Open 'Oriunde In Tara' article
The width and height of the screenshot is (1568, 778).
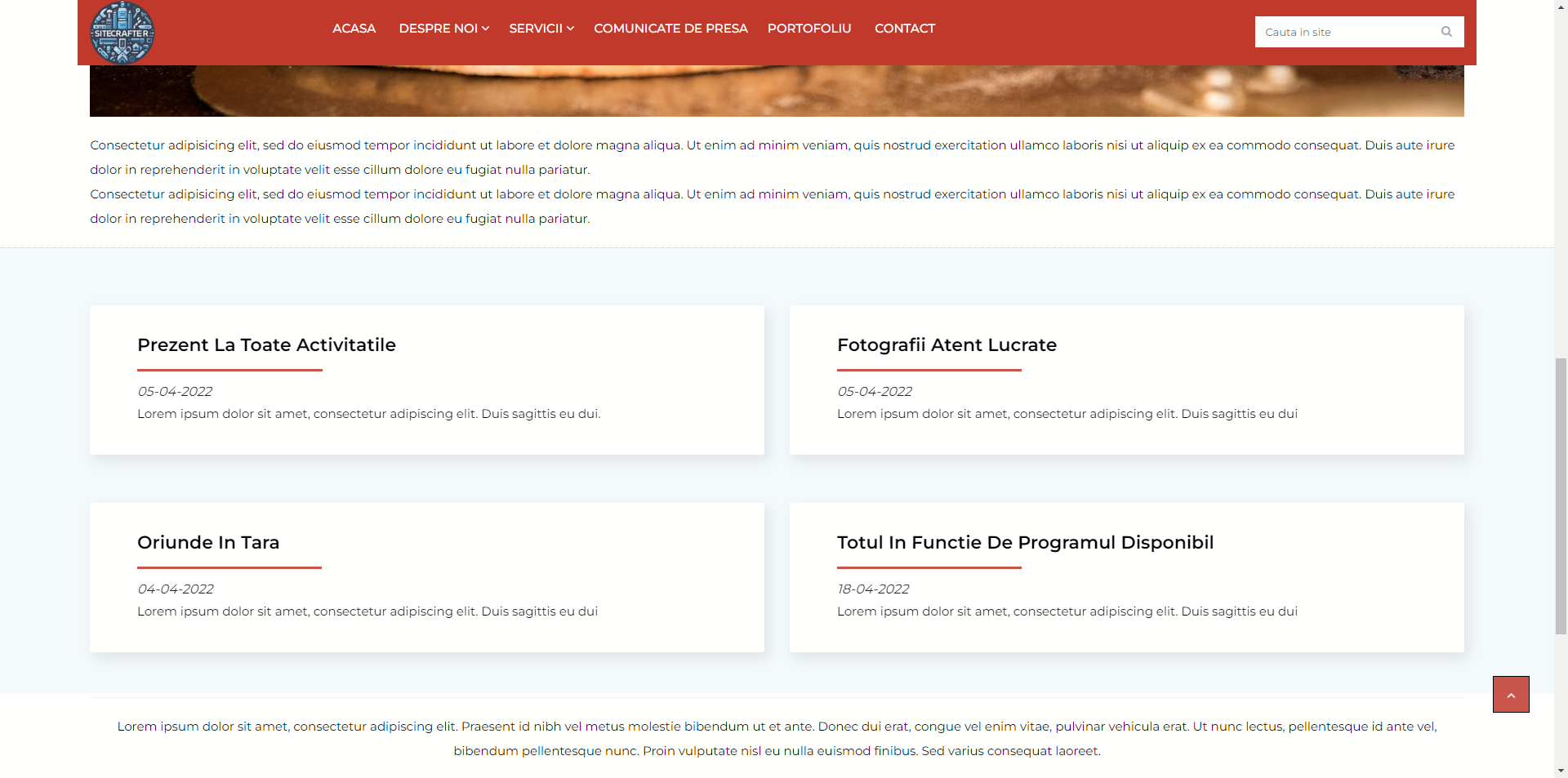(208, 542)
